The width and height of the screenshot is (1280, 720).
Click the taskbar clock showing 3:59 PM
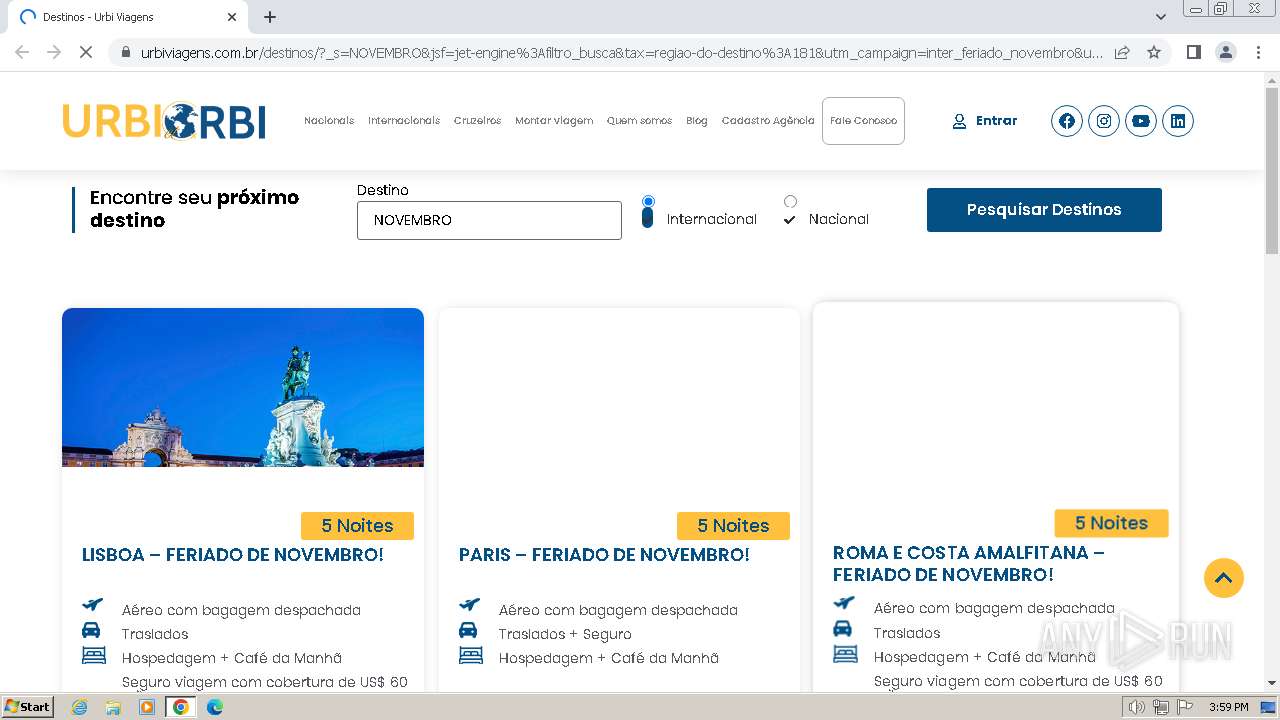click(x=1228, y=707)
